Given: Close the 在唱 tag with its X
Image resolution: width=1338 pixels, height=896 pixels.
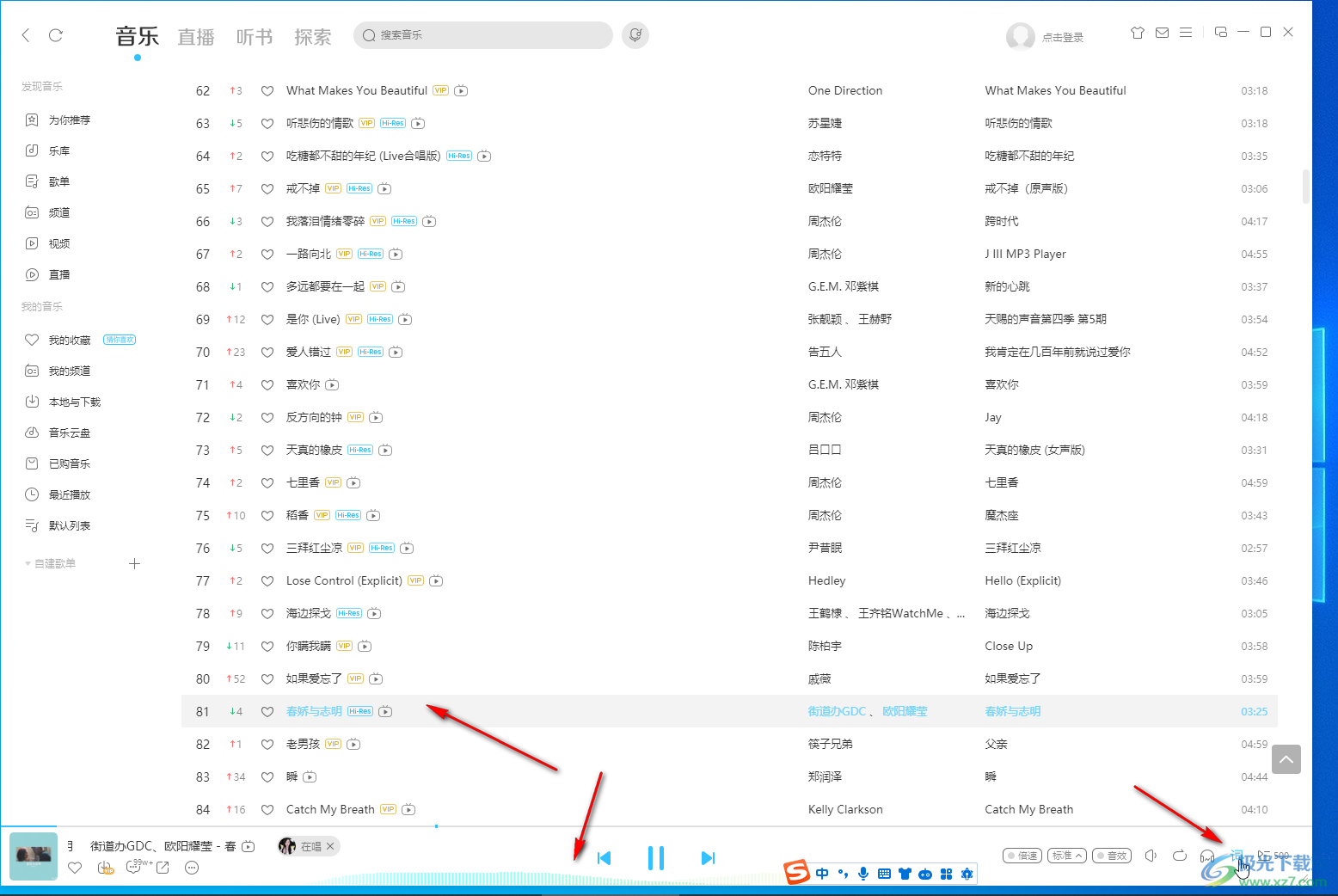Looking at the screenshot, I should [x=330, y=846].
